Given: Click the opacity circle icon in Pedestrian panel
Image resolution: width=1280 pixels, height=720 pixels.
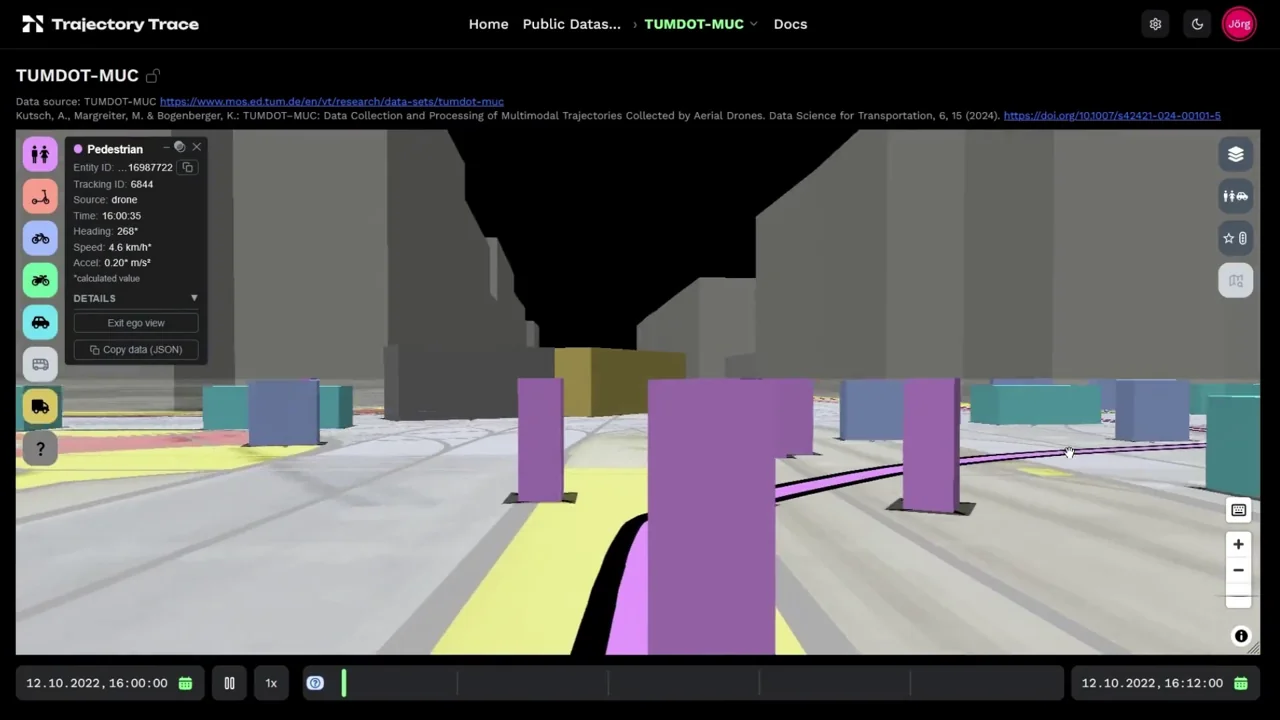Looking at the screenshot, I should [x=180, y=147].
